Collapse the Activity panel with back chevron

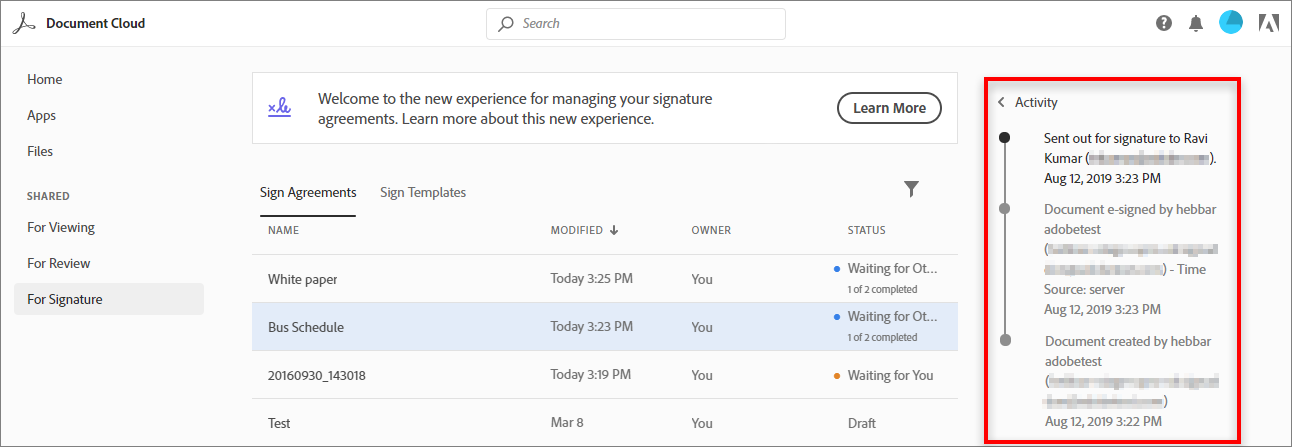point(1001,102)
